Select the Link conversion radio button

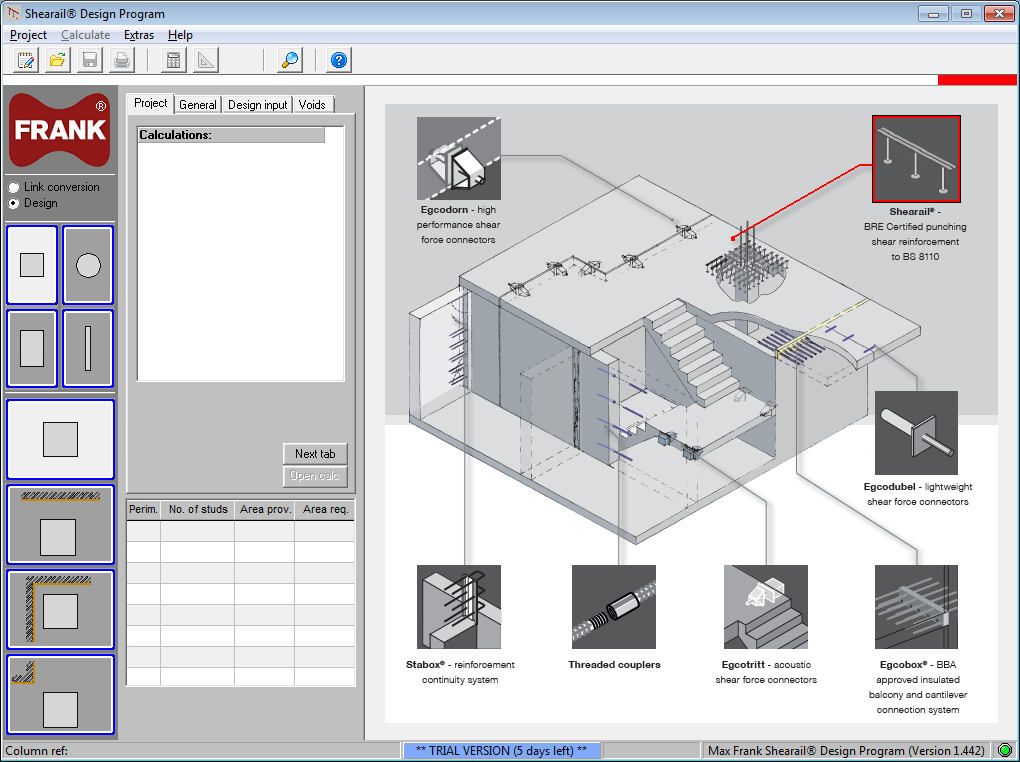12,186
